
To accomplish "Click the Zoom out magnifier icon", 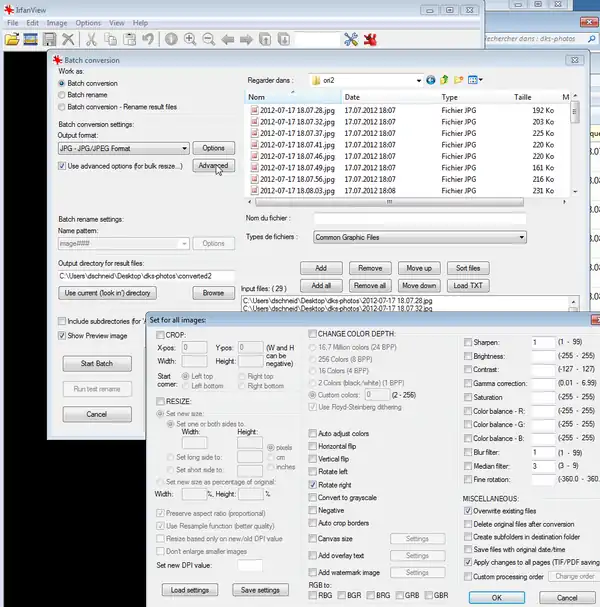I will click(x=208, y=40).
